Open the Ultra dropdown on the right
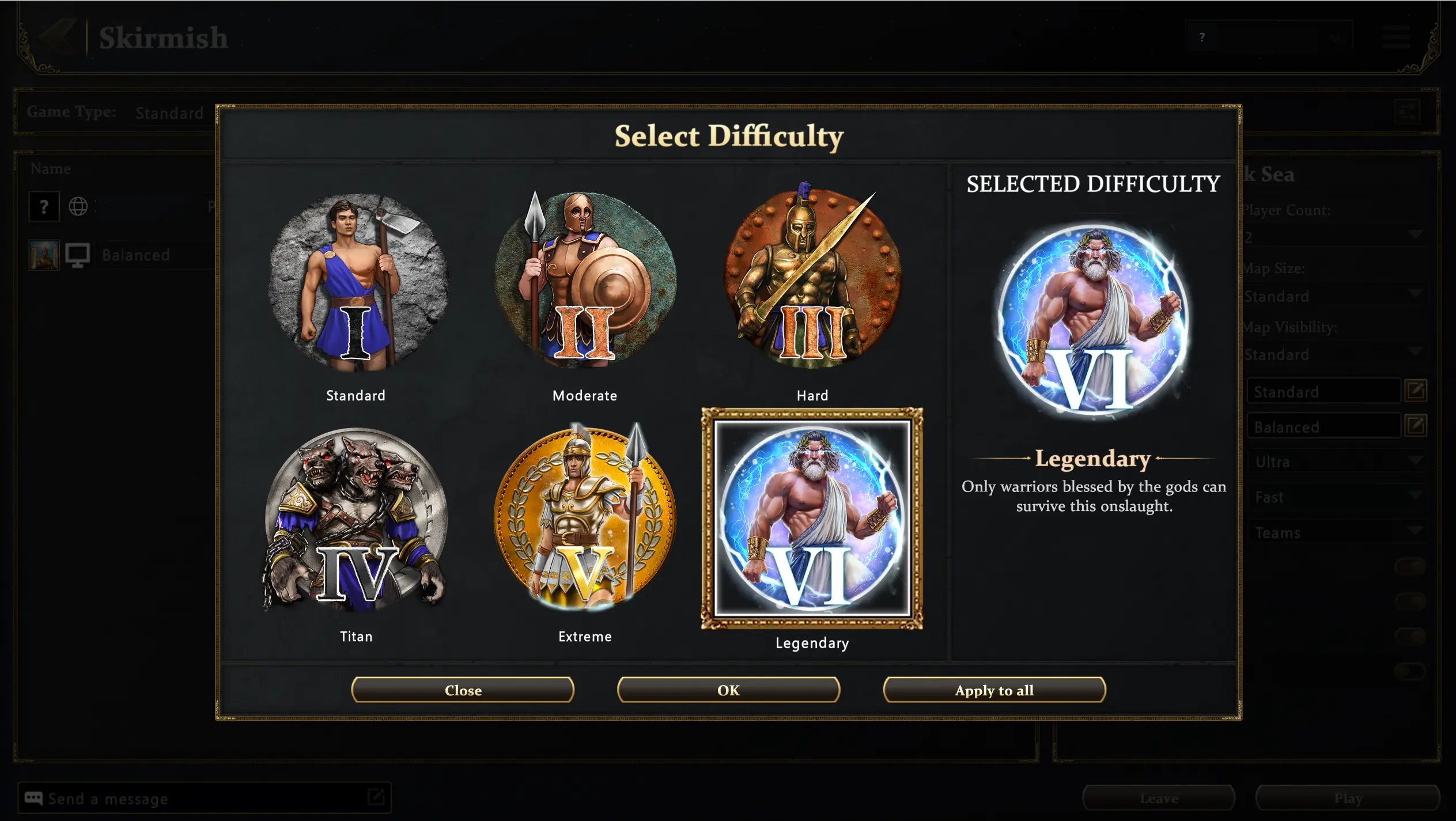The image size is (1456, 821). (1337, 461)
